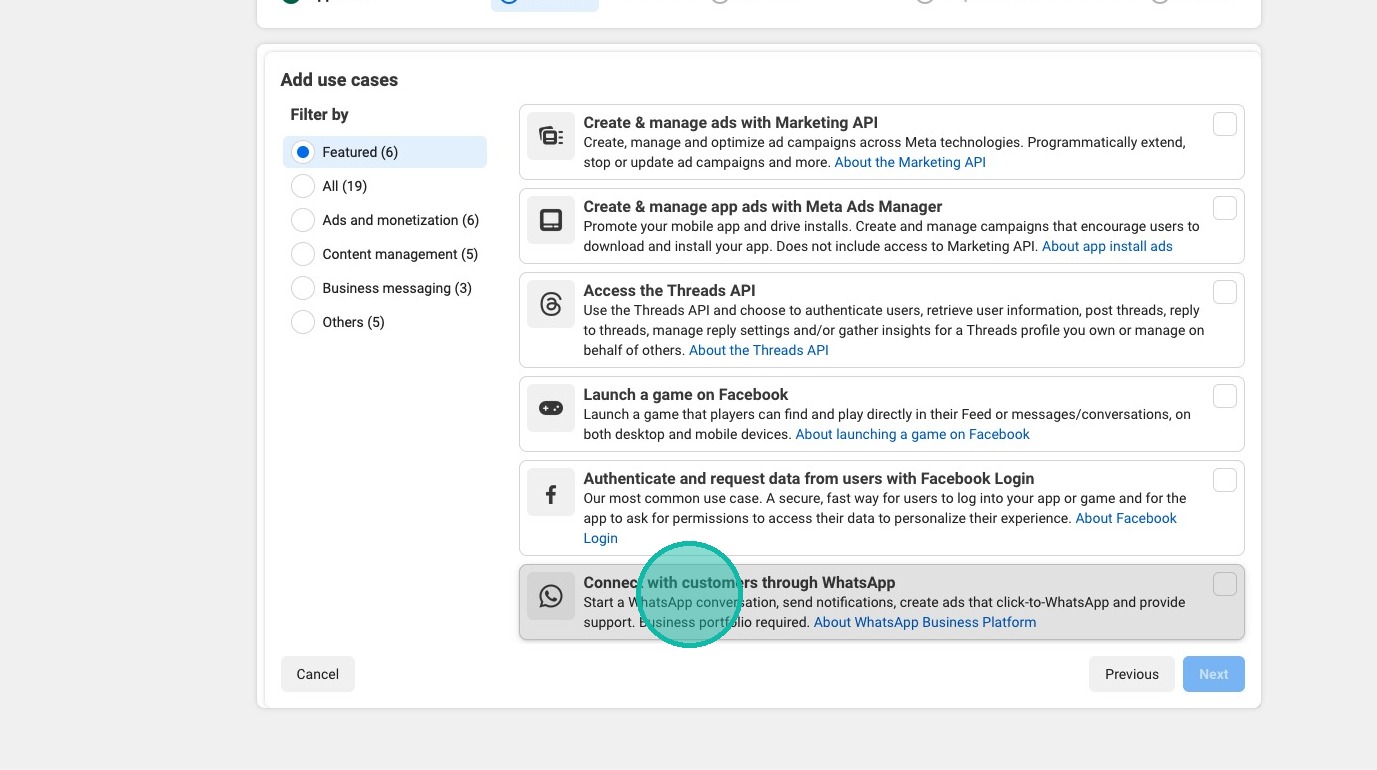Screen dimensions: 1377x770
Task: Check the Marketing API use case checkbox
Action: tap(1224, 124)
